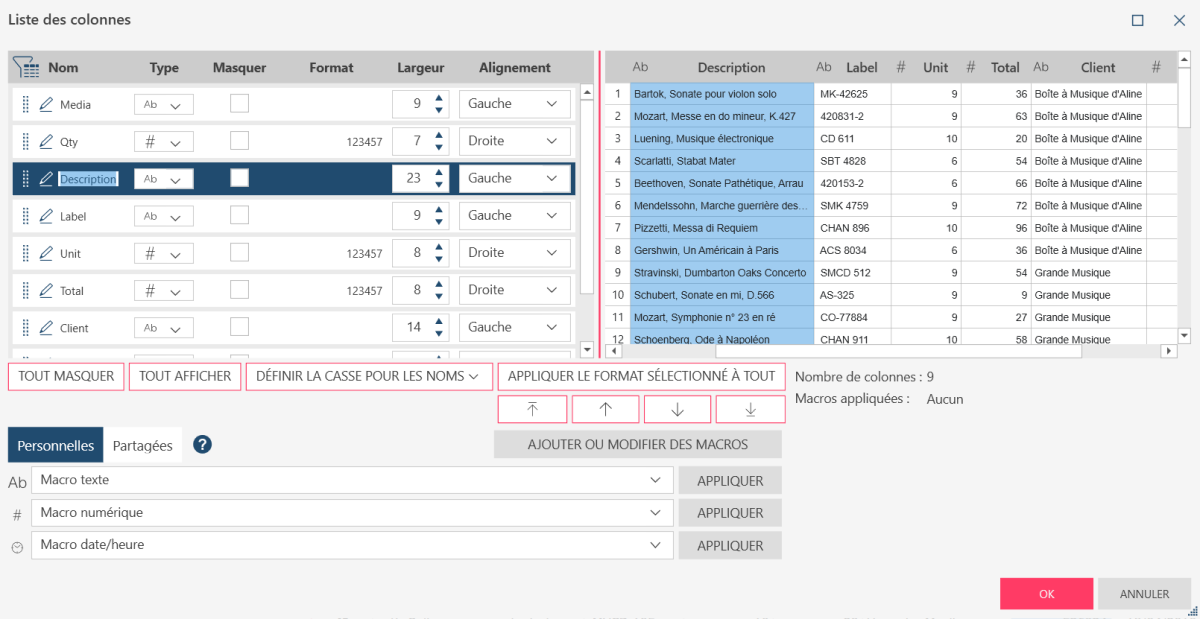This screenshot has width=1200, height=619.
Task: Move selected column down one position
Action: pos(678,409)
